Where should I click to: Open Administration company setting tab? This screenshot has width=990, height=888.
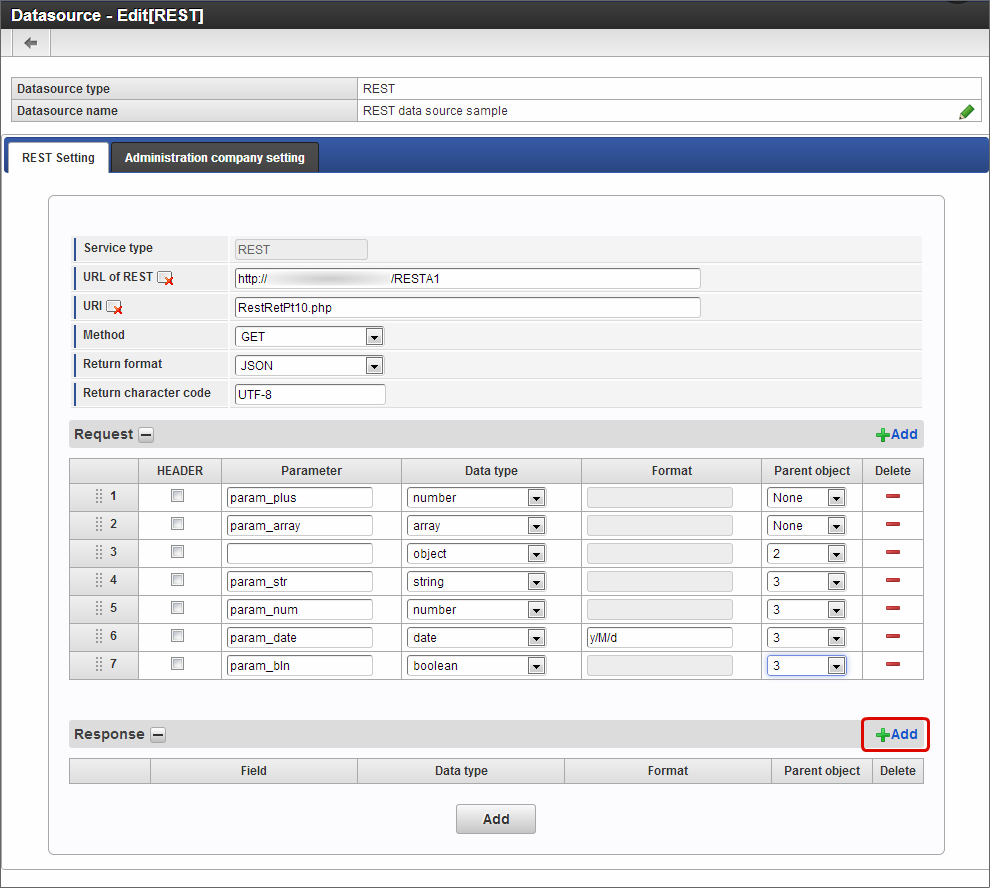point(215,158)
